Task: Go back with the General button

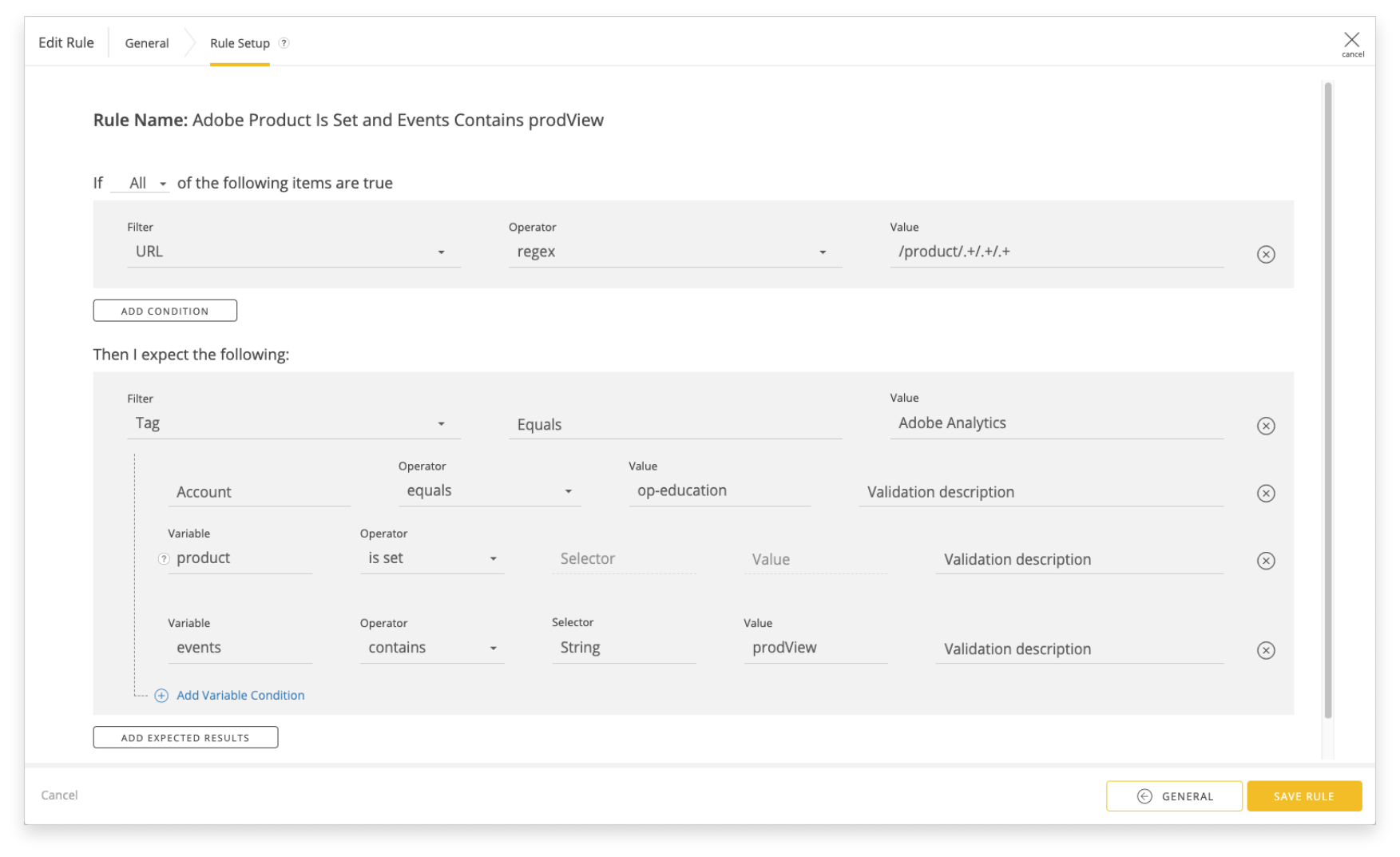Action: click(1174, 796)
